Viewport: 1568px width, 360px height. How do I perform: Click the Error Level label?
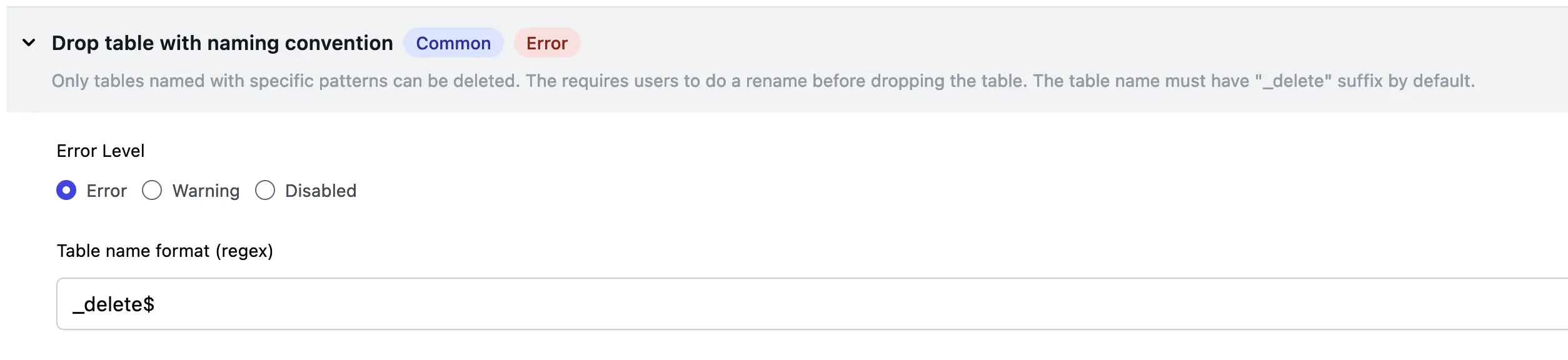coord(100,151)
